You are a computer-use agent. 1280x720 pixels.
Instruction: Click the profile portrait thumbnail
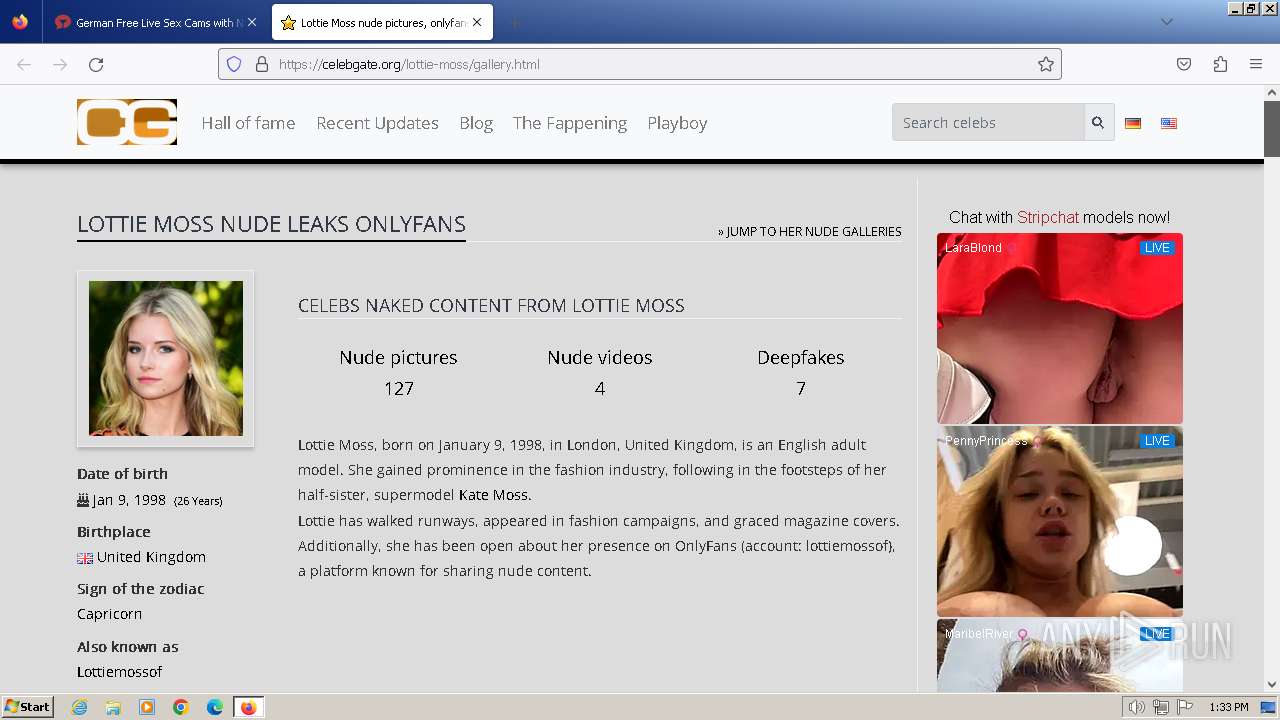click(x=166, y=358)
